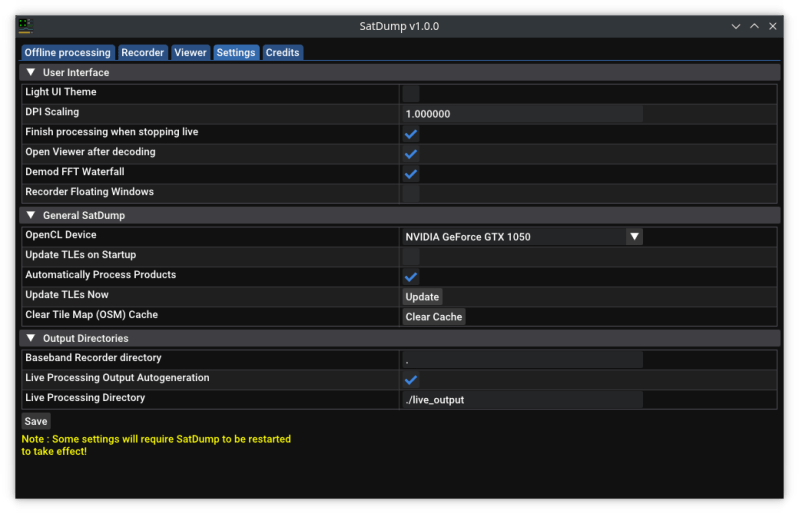Click the Baseband Recorder directory field
The width and height of the screenshot is (799, 514).
pos(522,360)
